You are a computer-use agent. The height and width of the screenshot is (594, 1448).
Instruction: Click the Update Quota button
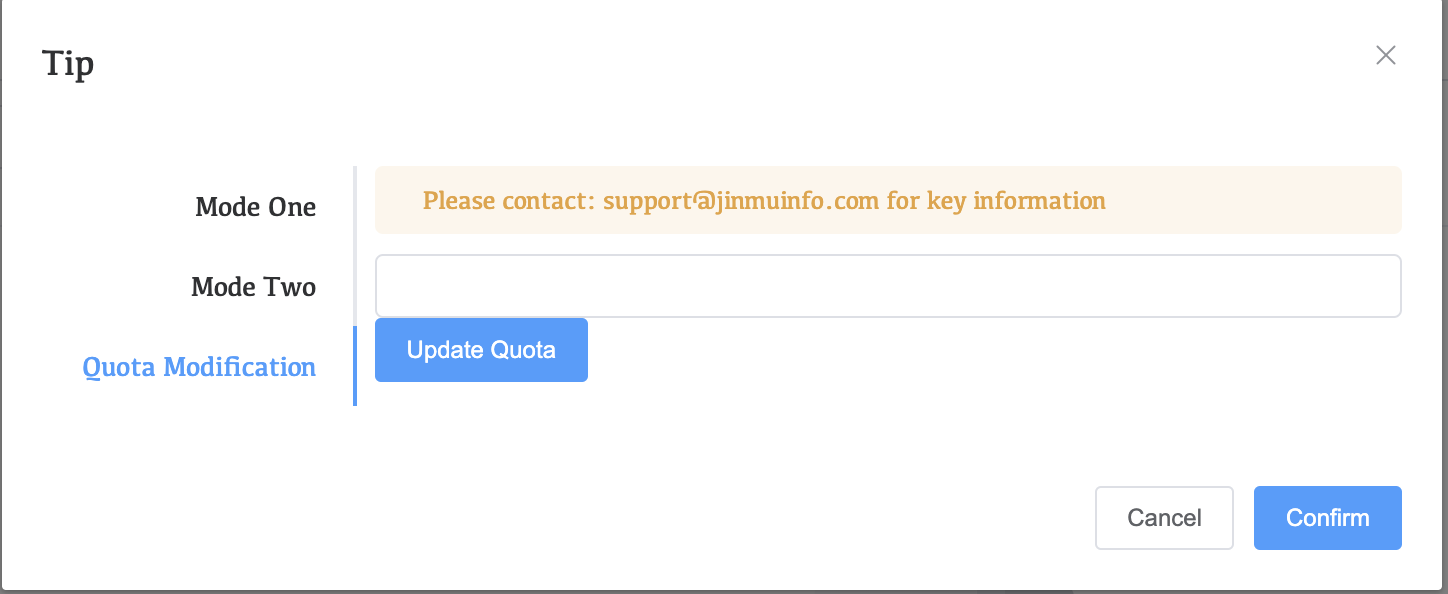pos(481,350)
